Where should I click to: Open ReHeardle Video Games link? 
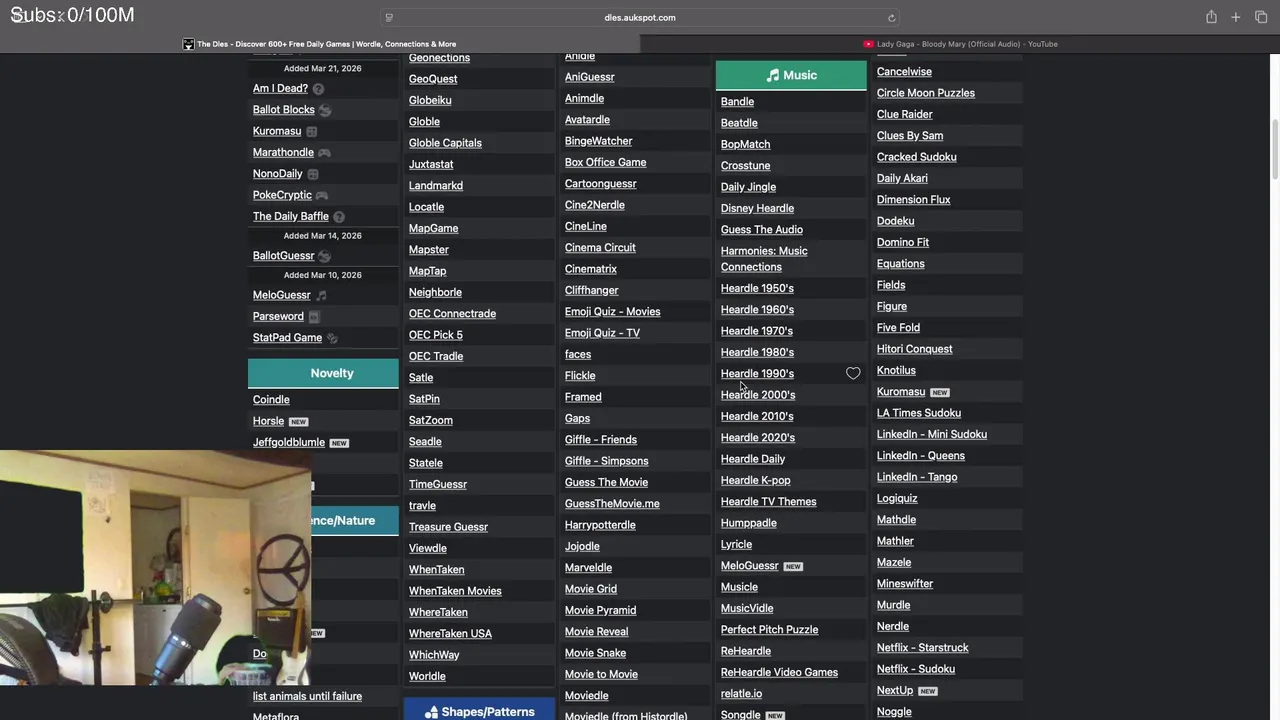pos(779,672)
